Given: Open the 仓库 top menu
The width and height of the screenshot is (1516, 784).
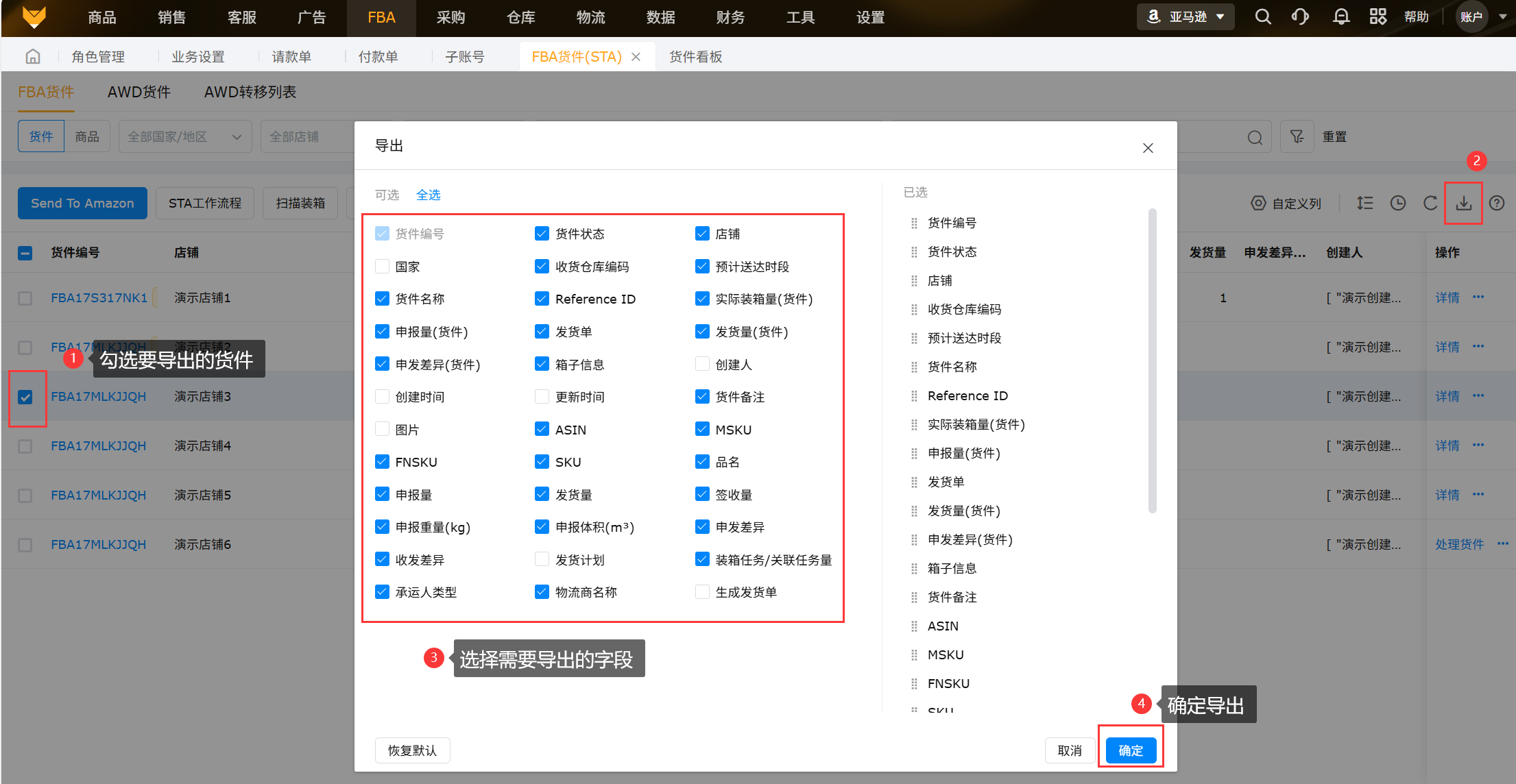Looking at the screenshot, I should tap(520, 18).
